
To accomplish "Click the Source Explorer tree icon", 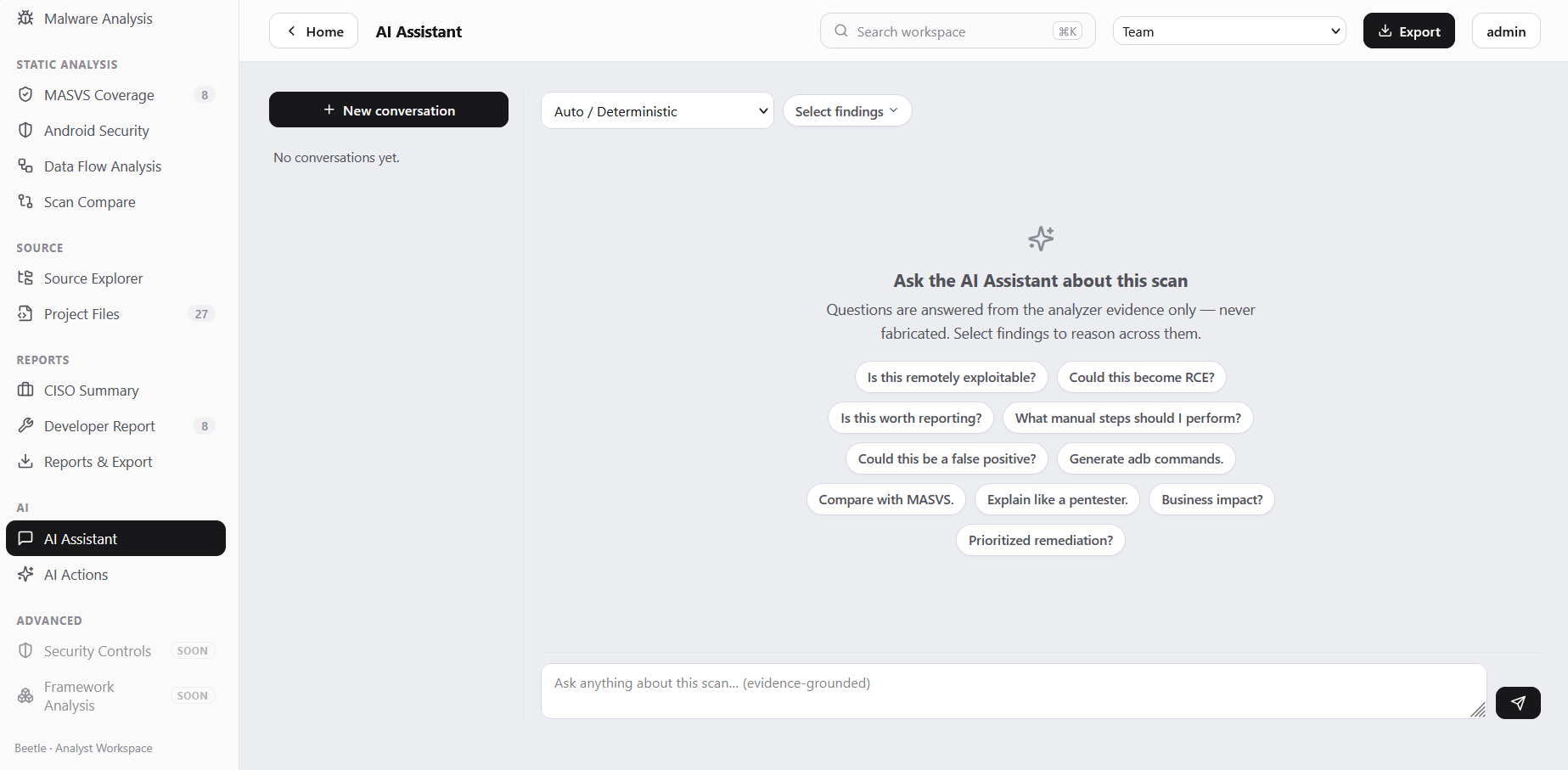I will (x=25, y=278).
